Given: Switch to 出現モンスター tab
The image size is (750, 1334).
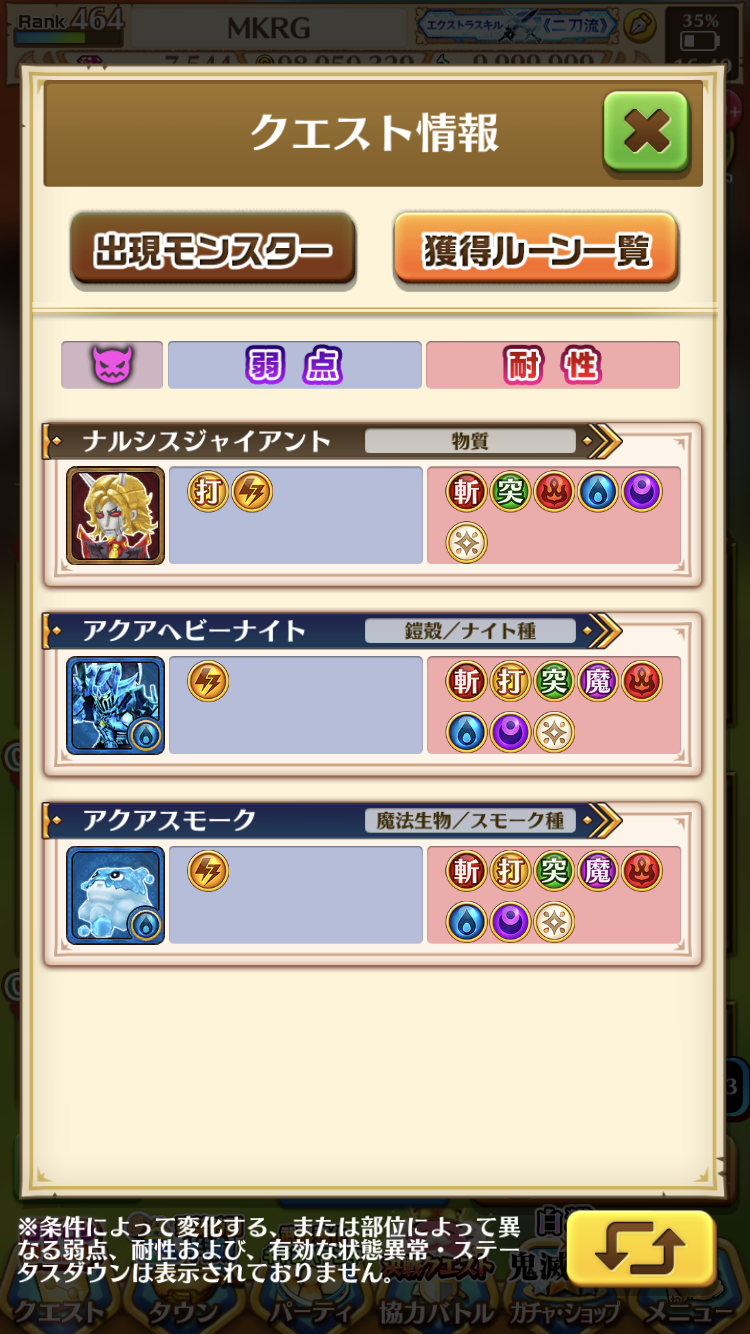Looking at the screenshot, I should 213,250.
